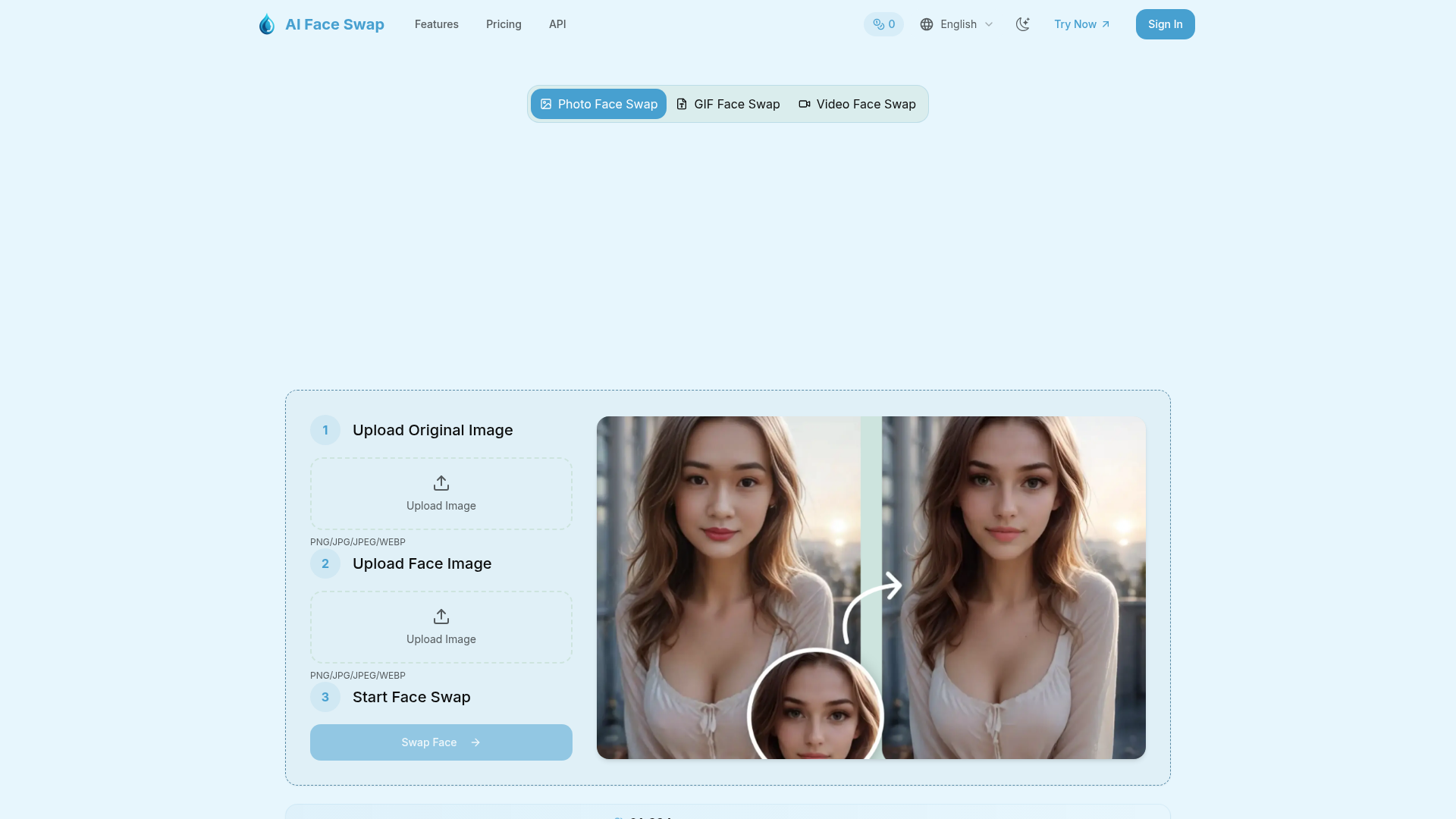Click the Try Now arrow icon
This screenshot has width=1456, height=819.
tap(1106, 24)
